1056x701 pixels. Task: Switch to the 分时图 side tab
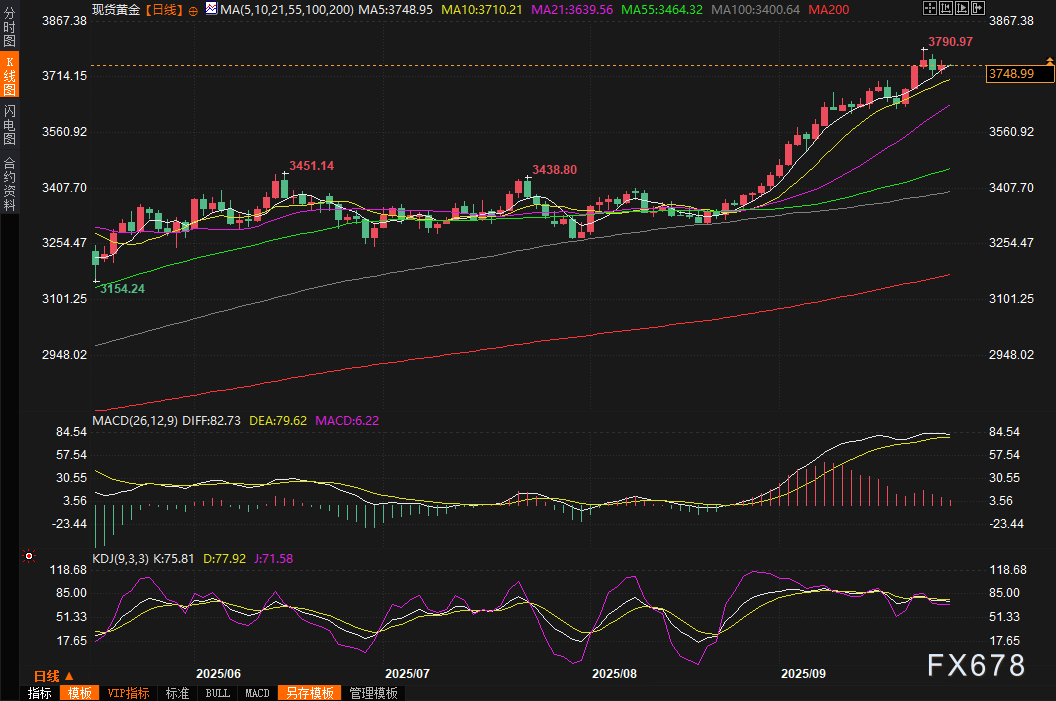pyautogui.click(x=9, y=32)
